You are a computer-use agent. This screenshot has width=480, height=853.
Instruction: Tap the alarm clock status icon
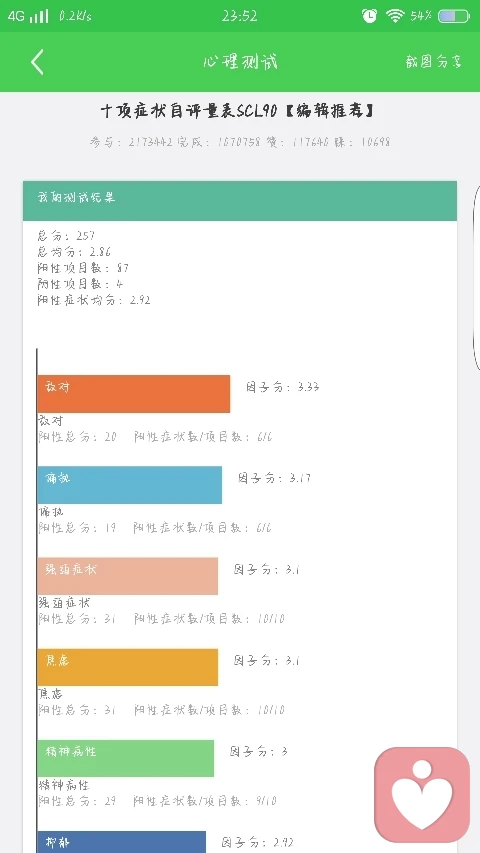[x=369, y=16]
